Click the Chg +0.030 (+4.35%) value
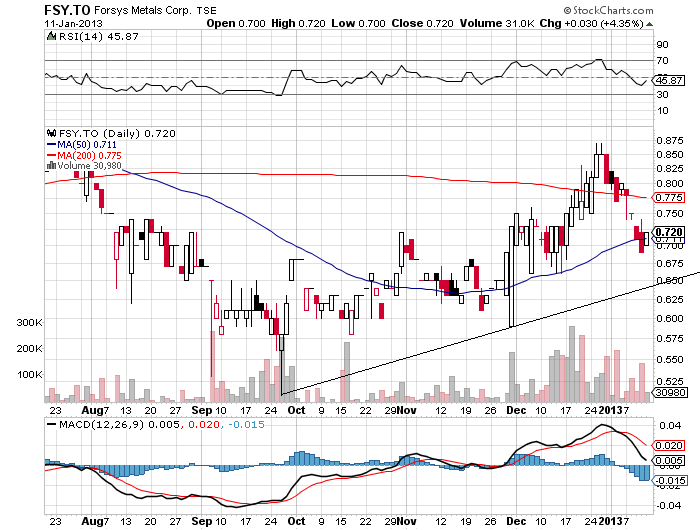The image size is (700, 530). pos(592,23)
